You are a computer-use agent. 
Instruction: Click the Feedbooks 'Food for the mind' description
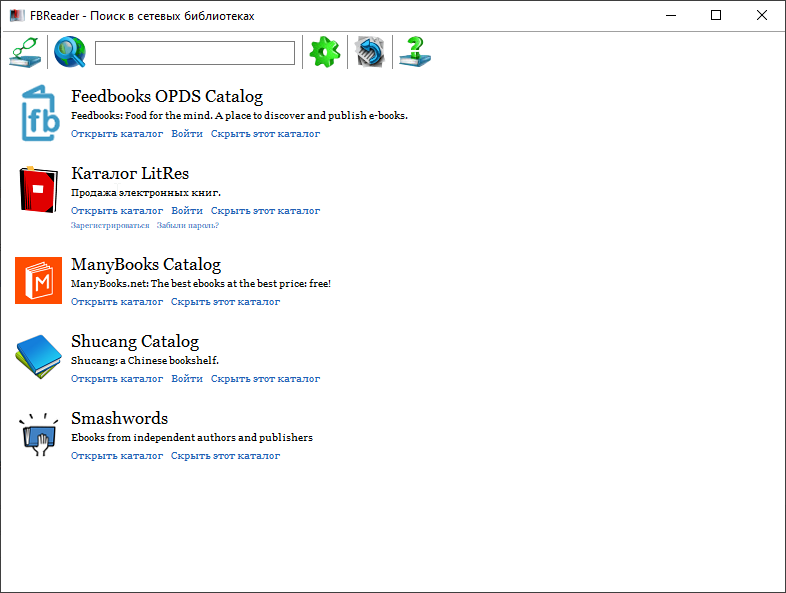coord(240,115)
